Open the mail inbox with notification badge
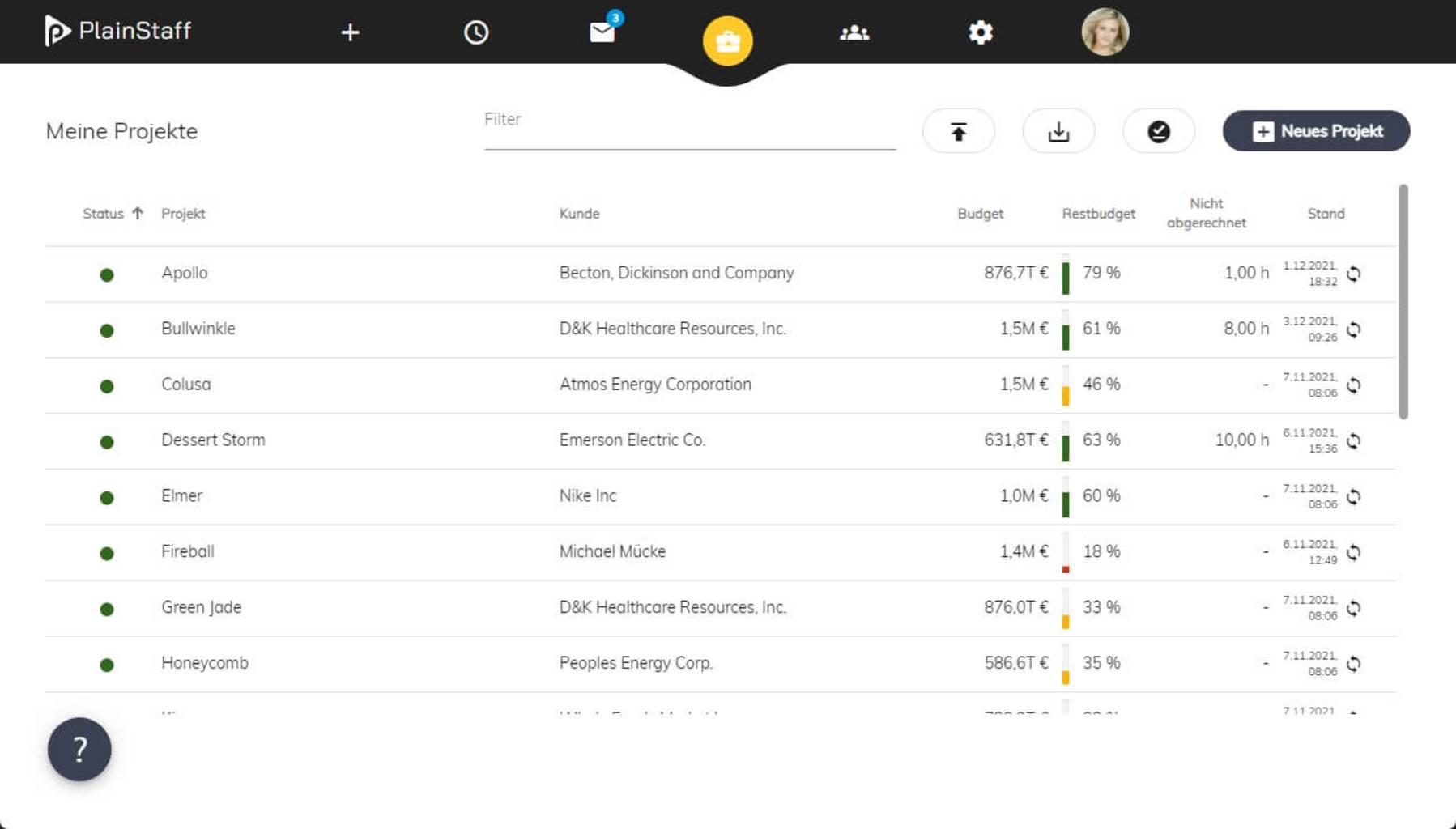 (x=602, y=32)
